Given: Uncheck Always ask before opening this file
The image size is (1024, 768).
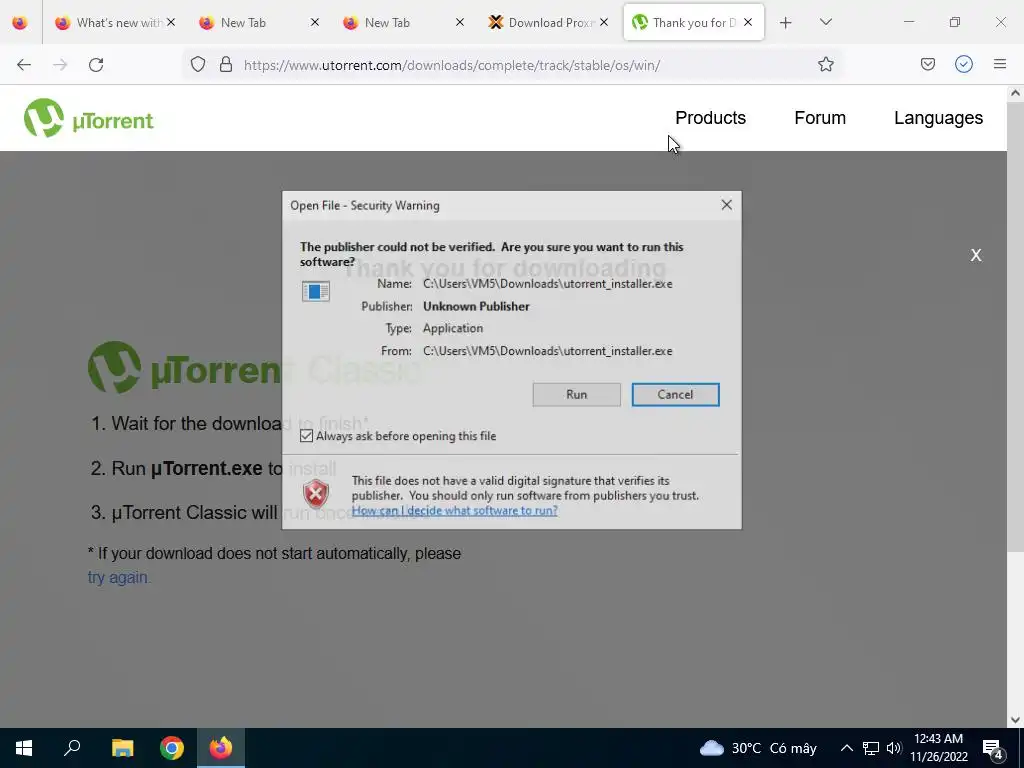Looking at the screenshot, I should 306,436.
